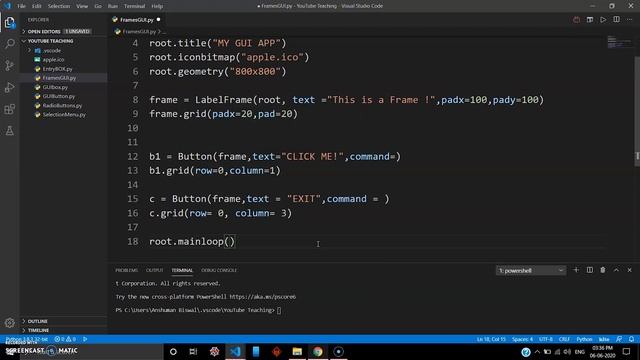Viewport: 640px width, 360px height.
Task: Open the View menu
Action: [82, 6]
